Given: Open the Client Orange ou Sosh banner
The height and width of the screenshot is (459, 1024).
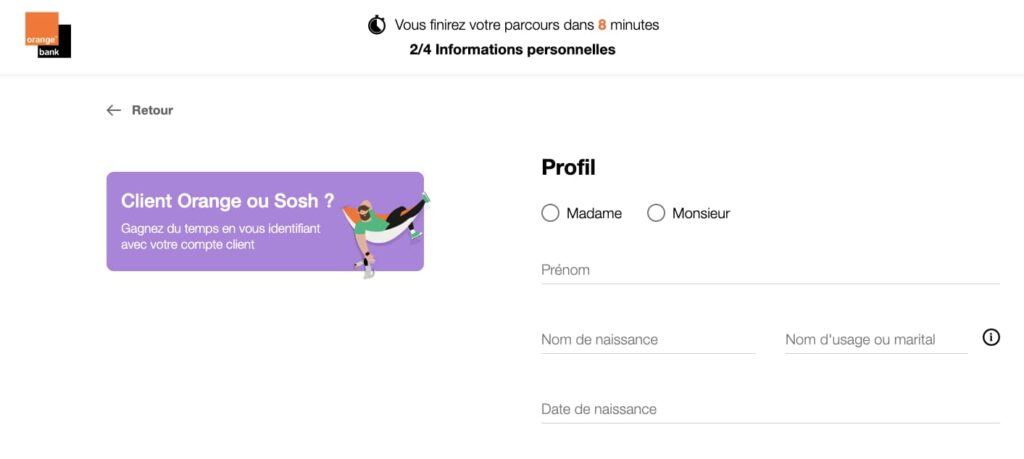Looking at the screenshot, I should click(x=265, y=221).
